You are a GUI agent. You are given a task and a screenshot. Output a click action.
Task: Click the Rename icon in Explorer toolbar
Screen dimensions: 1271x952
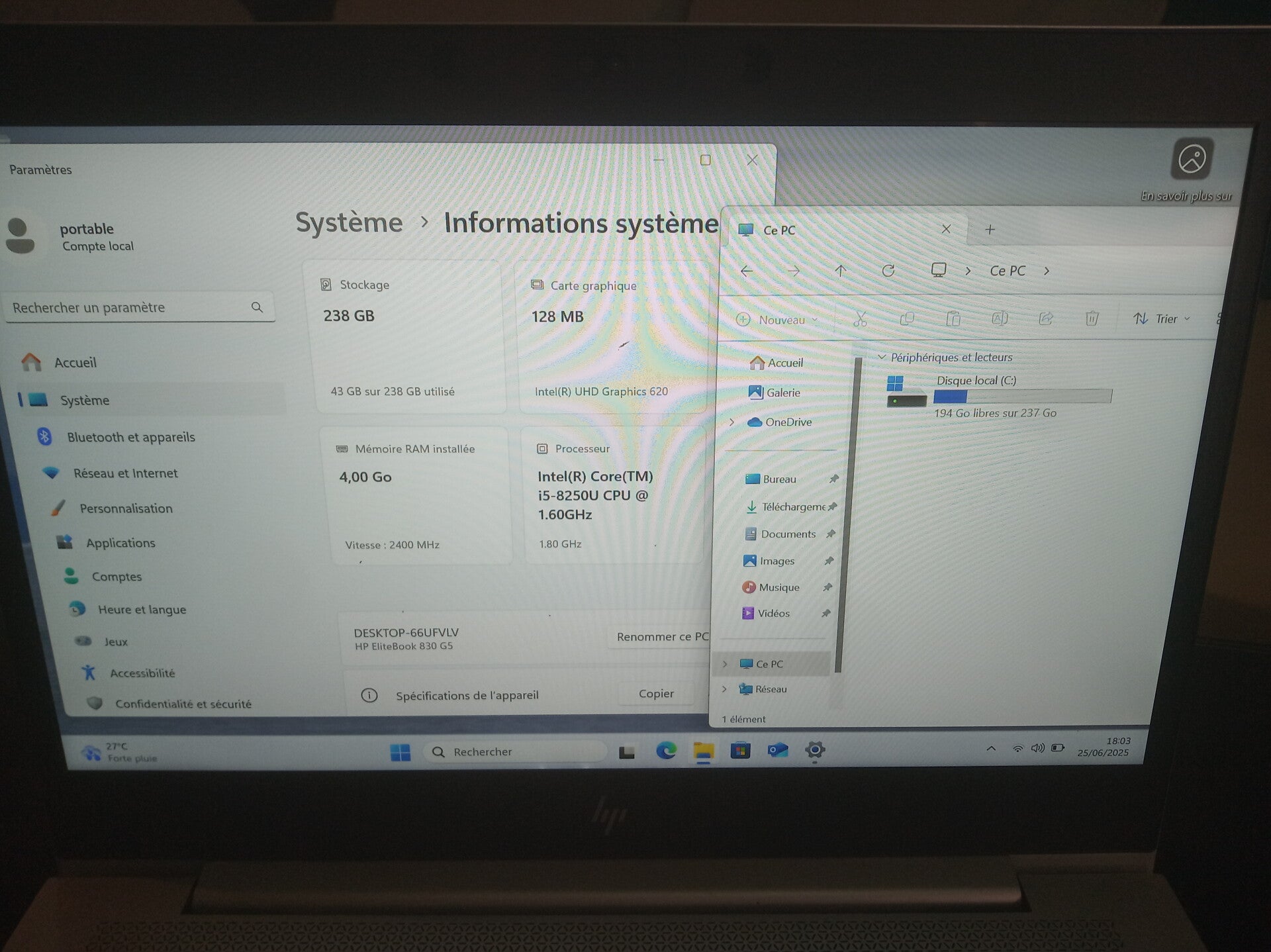tap(1000, 318)
